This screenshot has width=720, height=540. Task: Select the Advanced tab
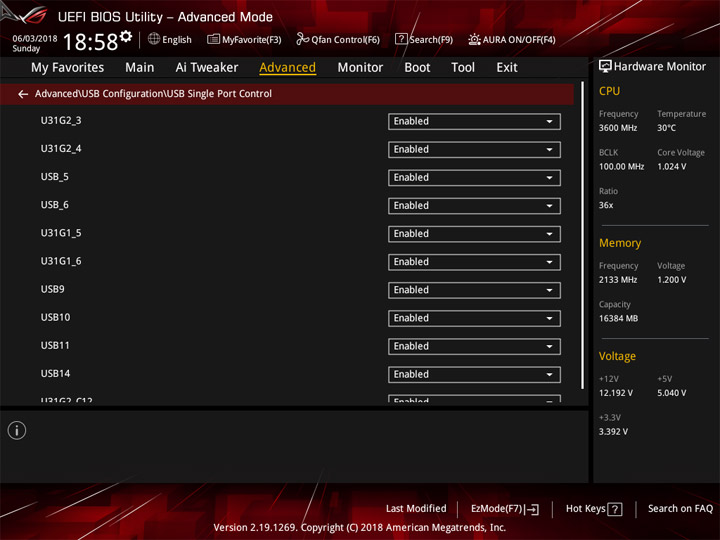click(x=287, y=68)
